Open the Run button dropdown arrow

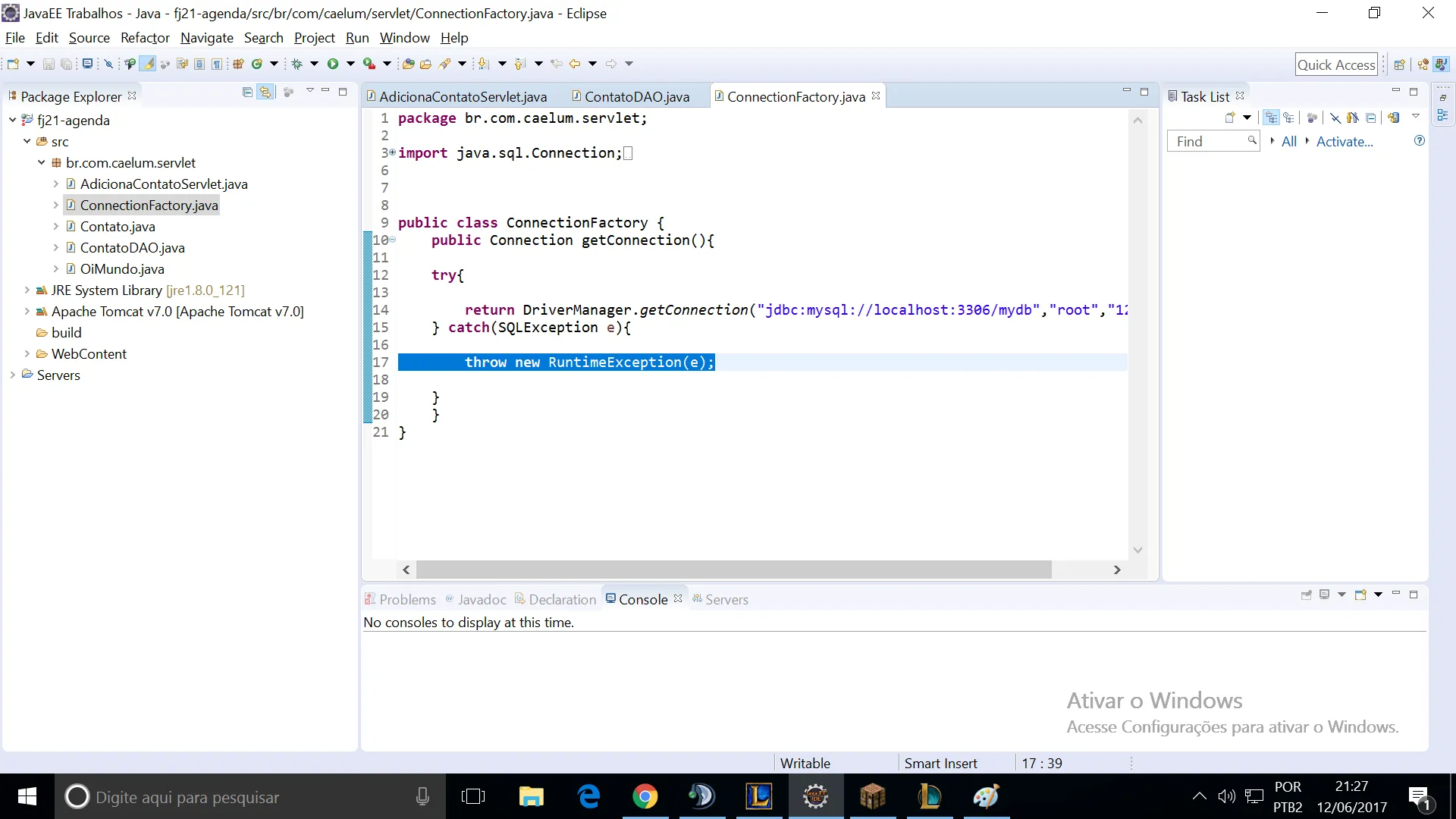[350, 64]
